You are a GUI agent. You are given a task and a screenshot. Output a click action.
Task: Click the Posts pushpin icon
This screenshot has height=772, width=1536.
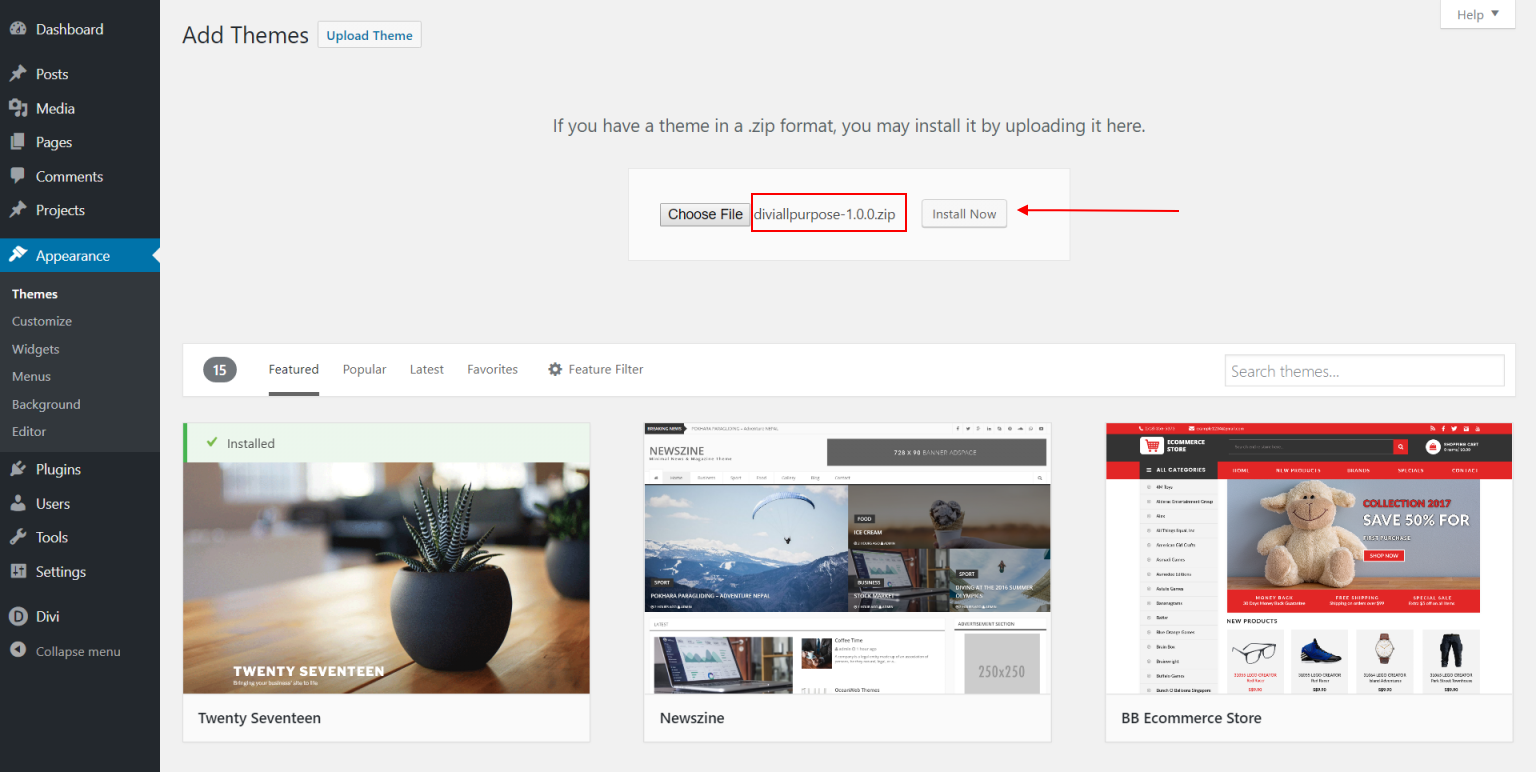(18, 74)
